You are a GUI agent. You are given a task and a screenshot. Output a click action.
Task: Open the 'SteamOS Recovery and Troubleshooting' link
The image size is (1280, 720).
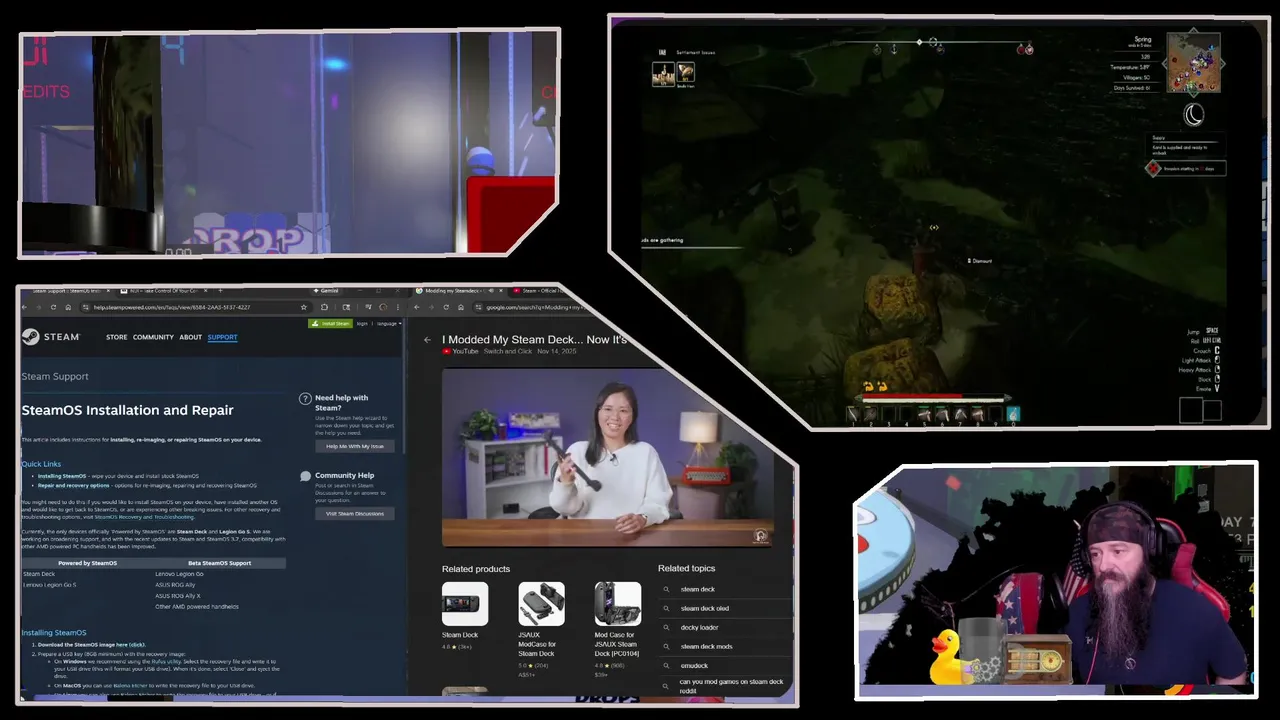tap(144, 517)
